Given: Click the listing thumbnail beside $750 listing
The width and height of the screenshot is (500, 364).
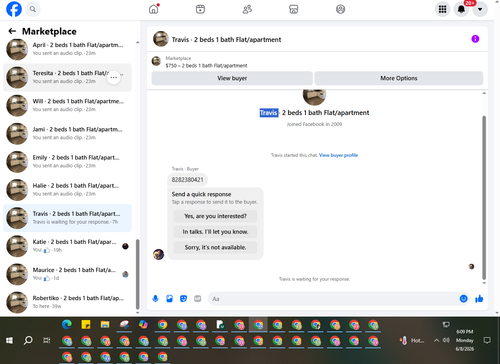Looking at the screenshot, I should [x=156, y=61].
